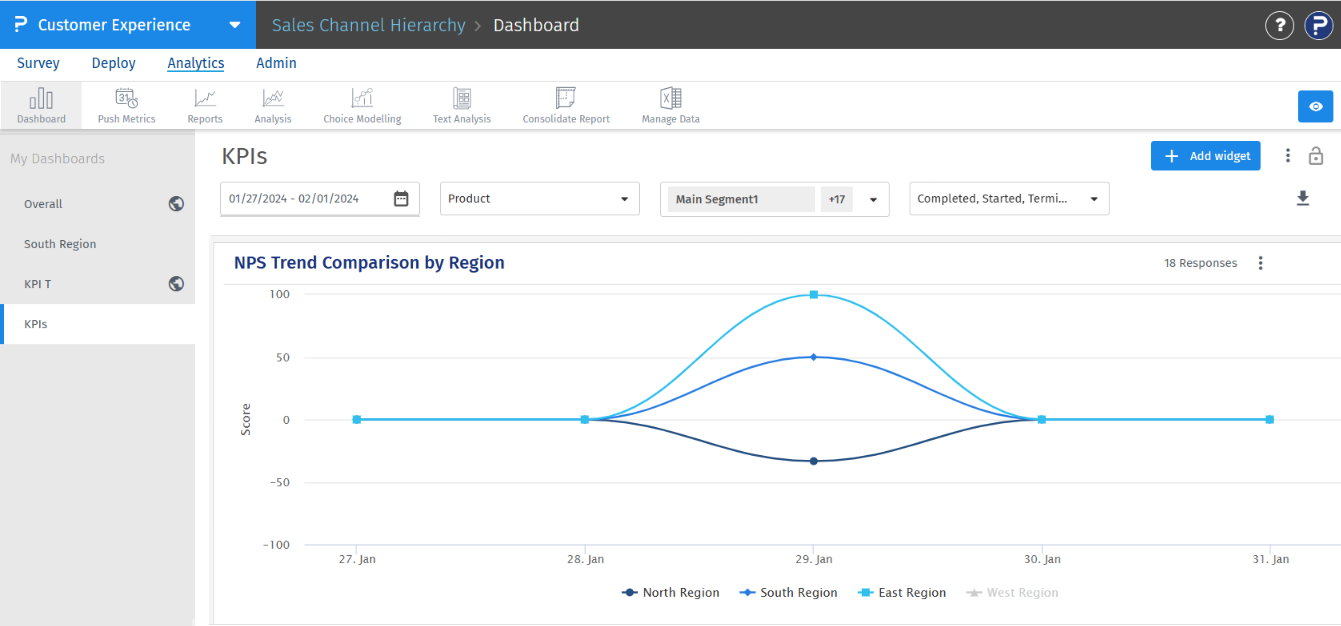Open the Push Metrics icon
The image size is (1341, 626).
click(126, 98)
